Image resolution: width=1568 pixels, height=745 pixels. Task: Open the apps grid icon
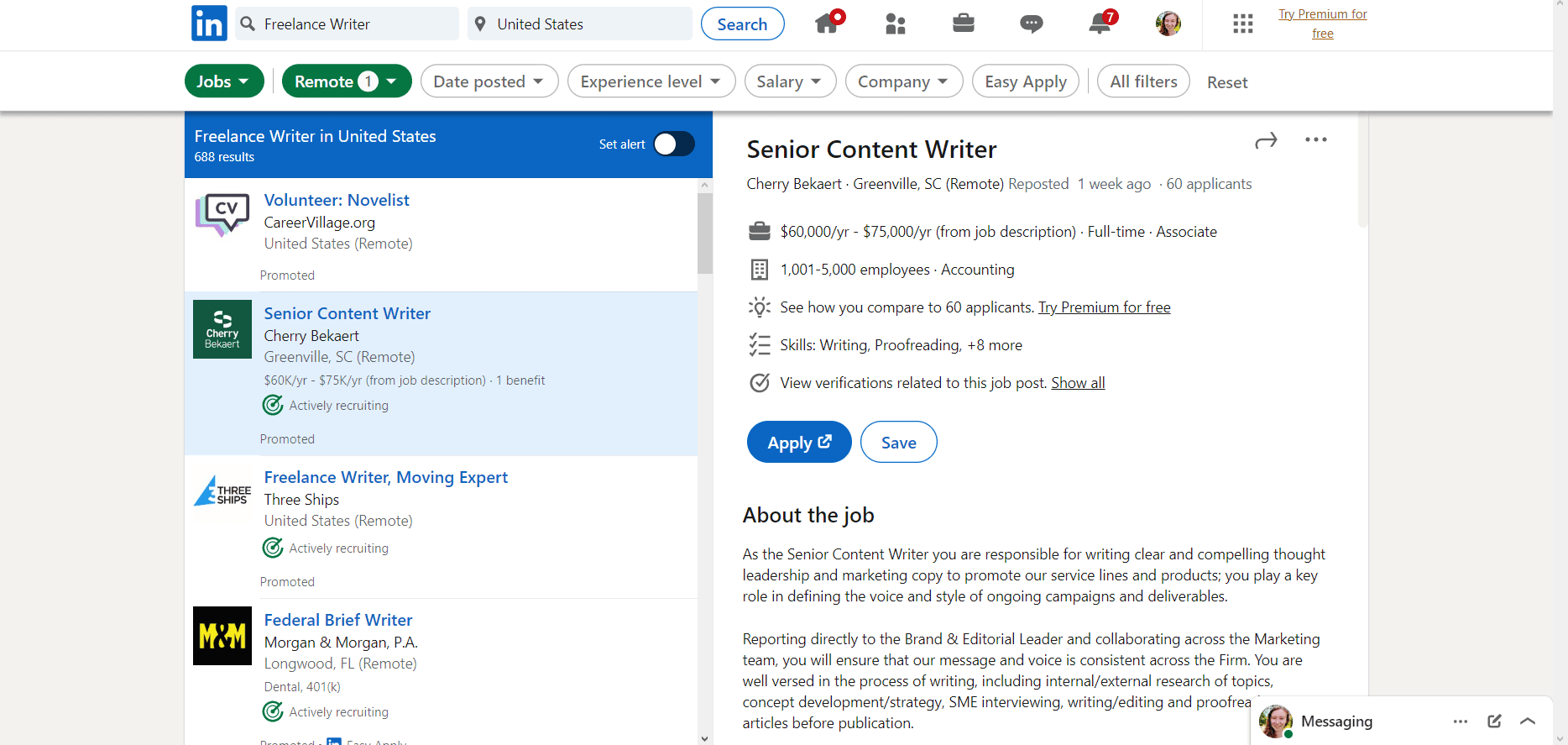click(x=1243, y=24)
